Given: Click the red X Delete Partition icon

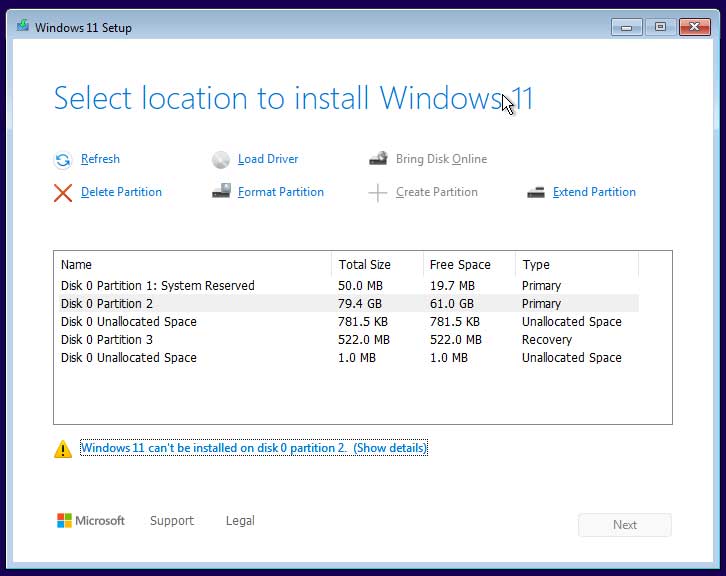Looking at the screenshot, I should coord(63,193).
